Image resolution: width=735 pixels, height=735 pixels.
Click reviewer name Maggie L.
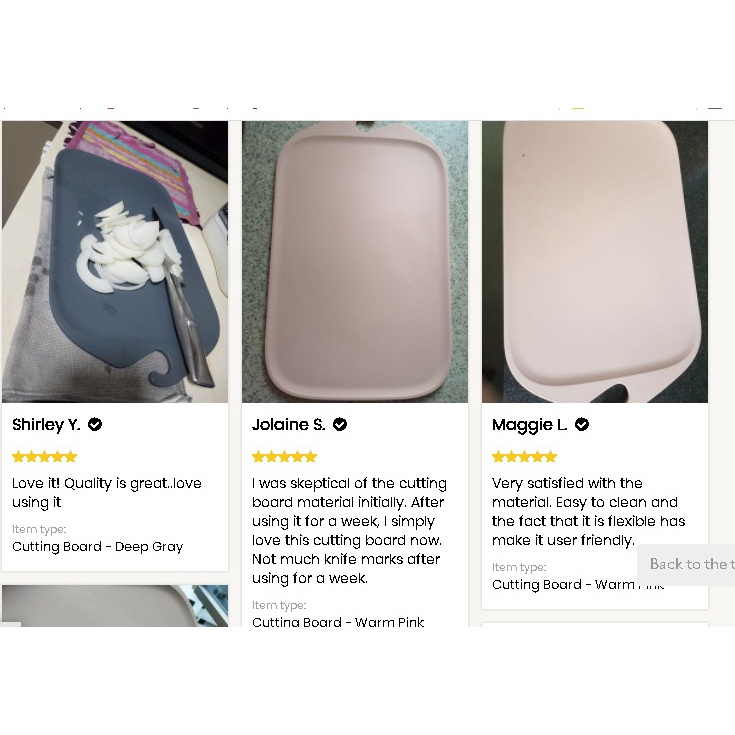[x=530, y=425]
